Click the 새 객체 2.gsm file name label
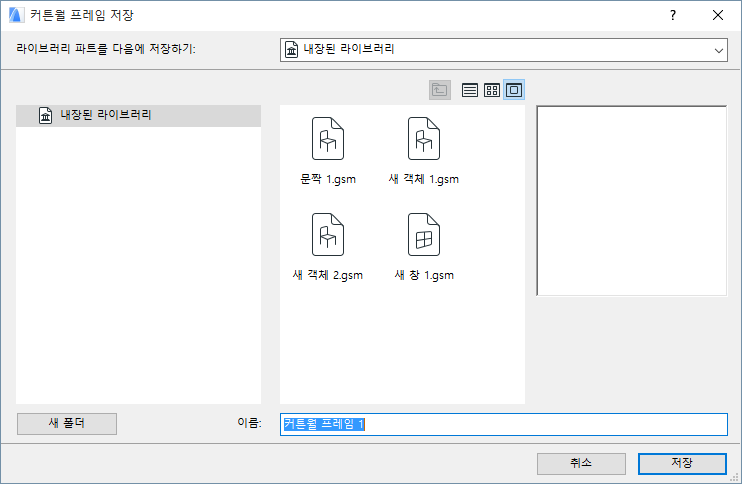 328,275
